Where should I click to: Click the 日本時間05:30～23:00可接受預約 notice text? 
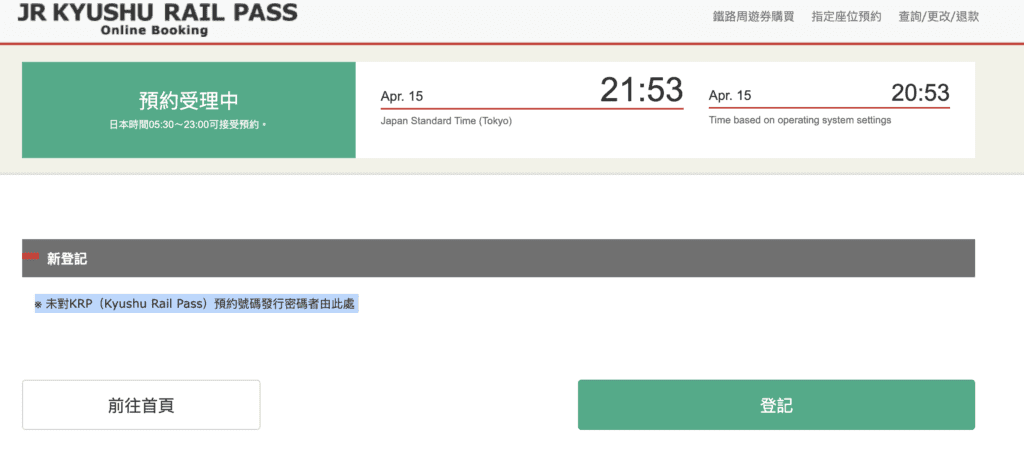188,126
